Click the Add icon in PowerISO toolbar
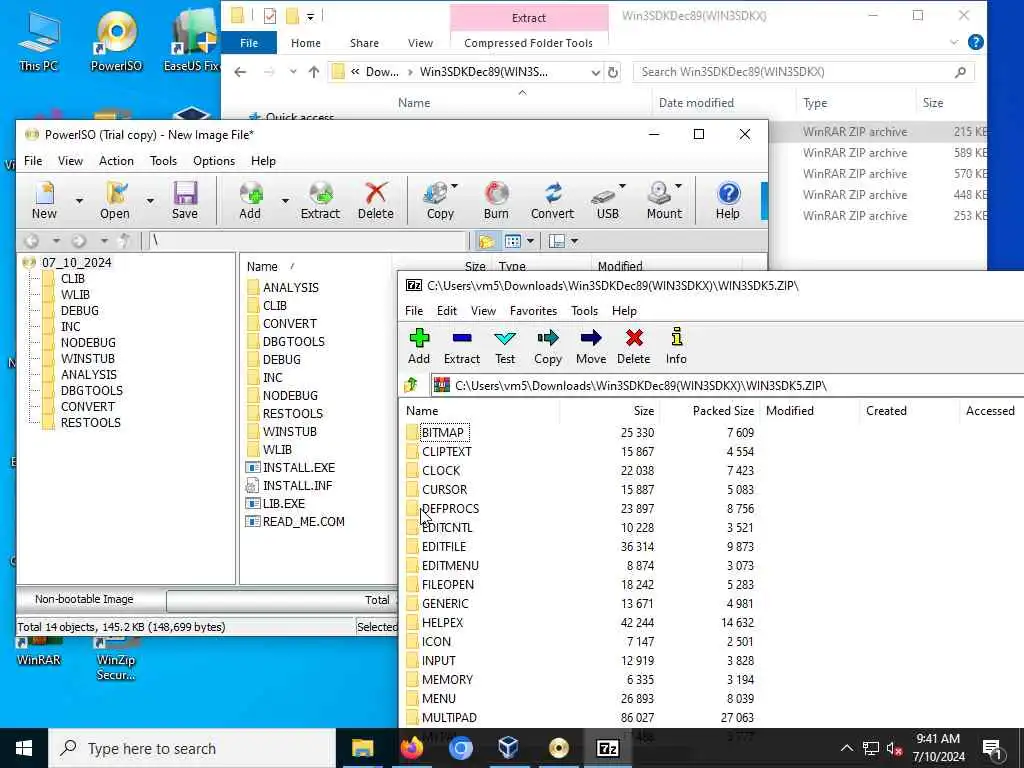1024x768 pixels. coord(250,200)
